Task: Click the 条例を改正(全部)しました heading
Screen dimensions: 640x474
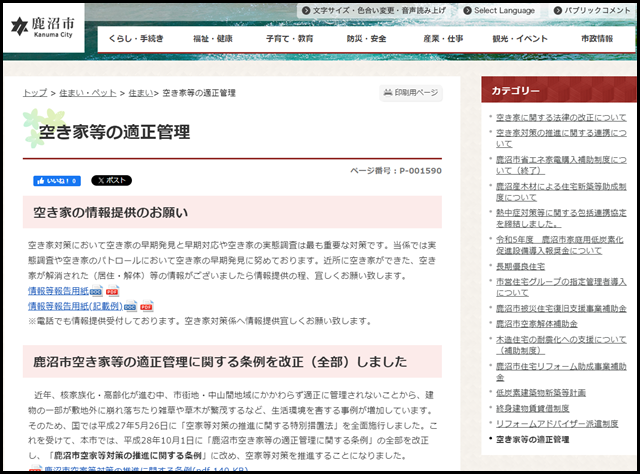Action: tap(232, 362)
